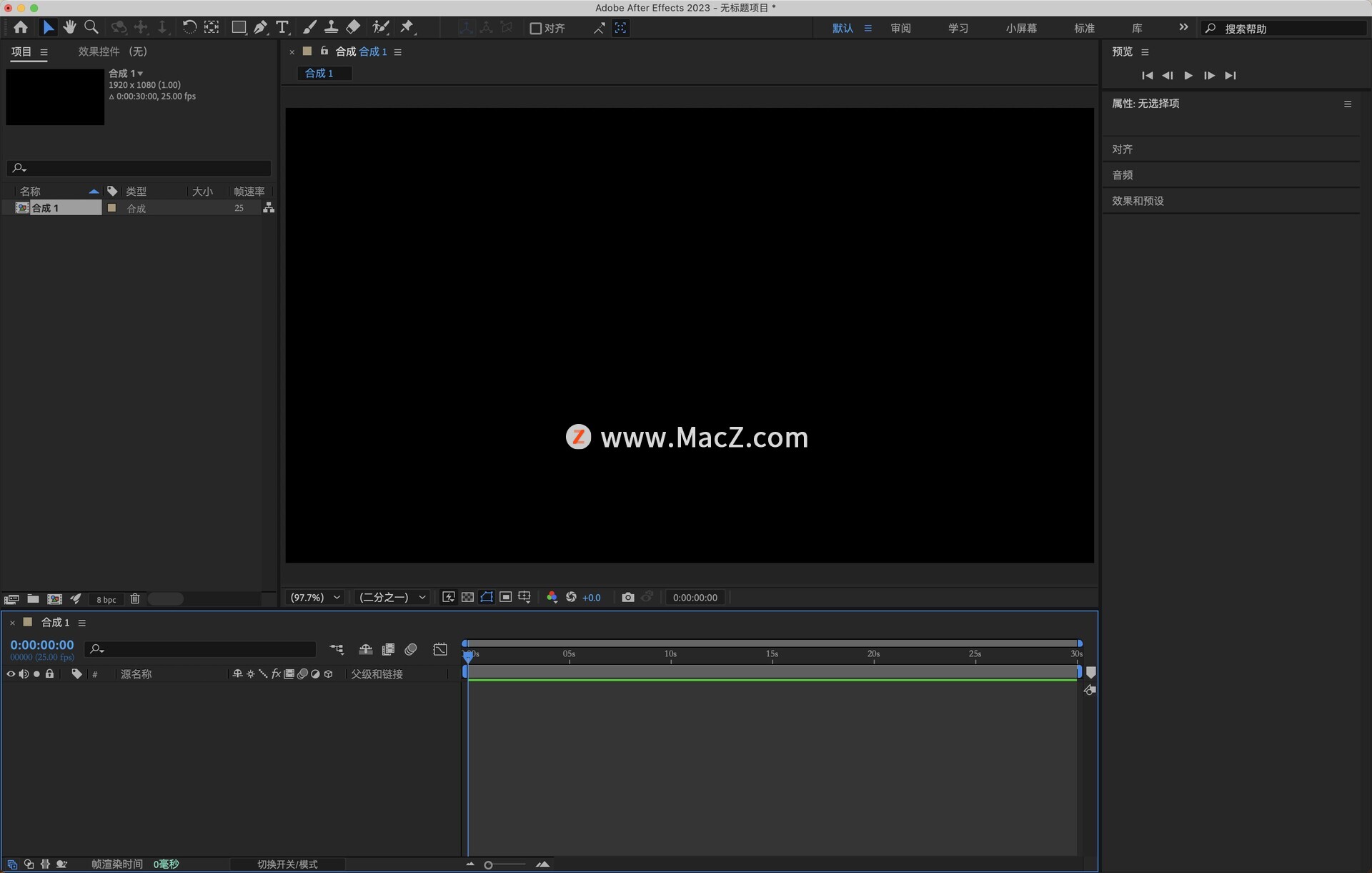Viewport: 1372px width, 873px height.
Task: Select the Type (T) tool
Action: [x=282, y=27]
